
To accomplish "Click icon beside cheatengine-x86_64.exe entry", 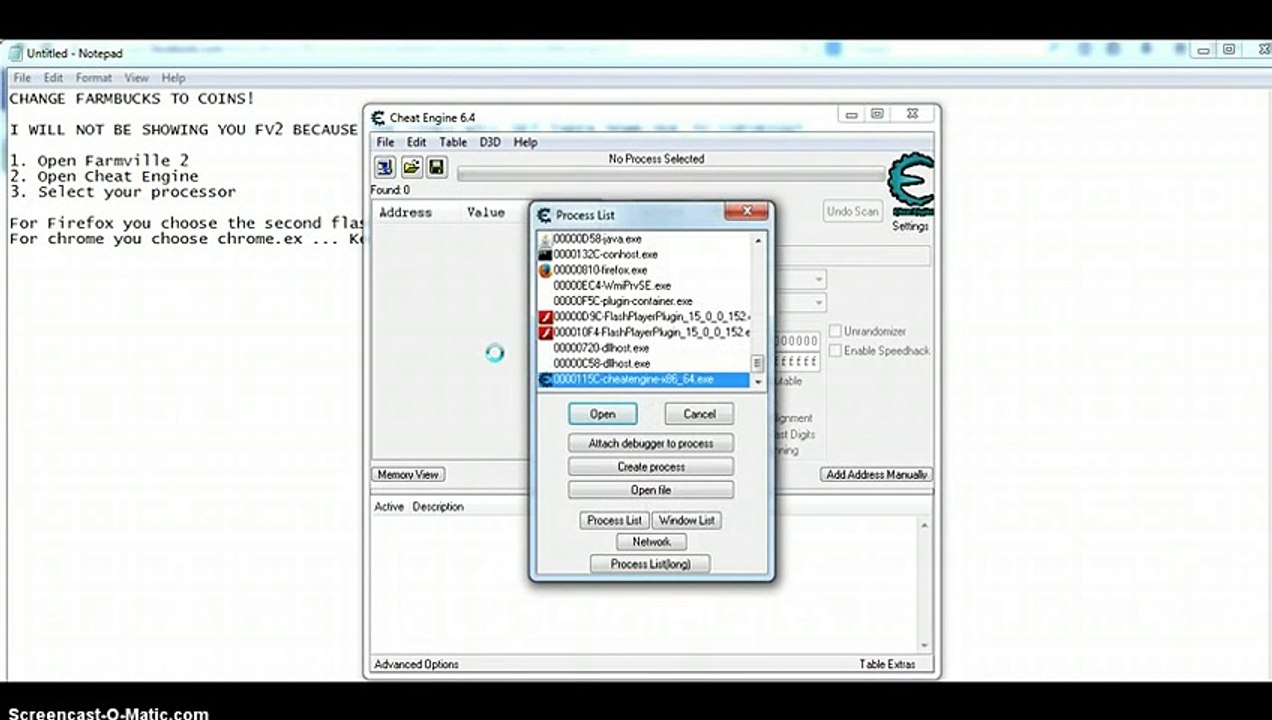I will tap(545, 380).
